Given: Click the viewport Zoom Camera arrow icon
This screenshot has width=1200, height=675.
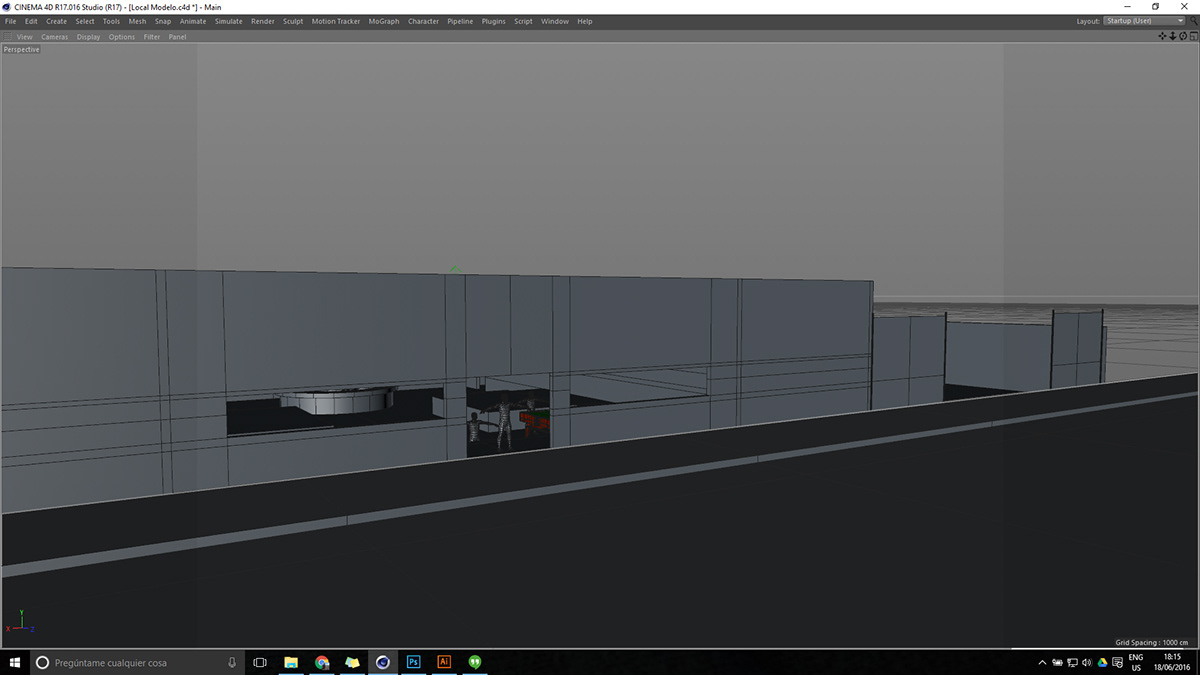Looking at the screenshot, I should (1173, 36).
